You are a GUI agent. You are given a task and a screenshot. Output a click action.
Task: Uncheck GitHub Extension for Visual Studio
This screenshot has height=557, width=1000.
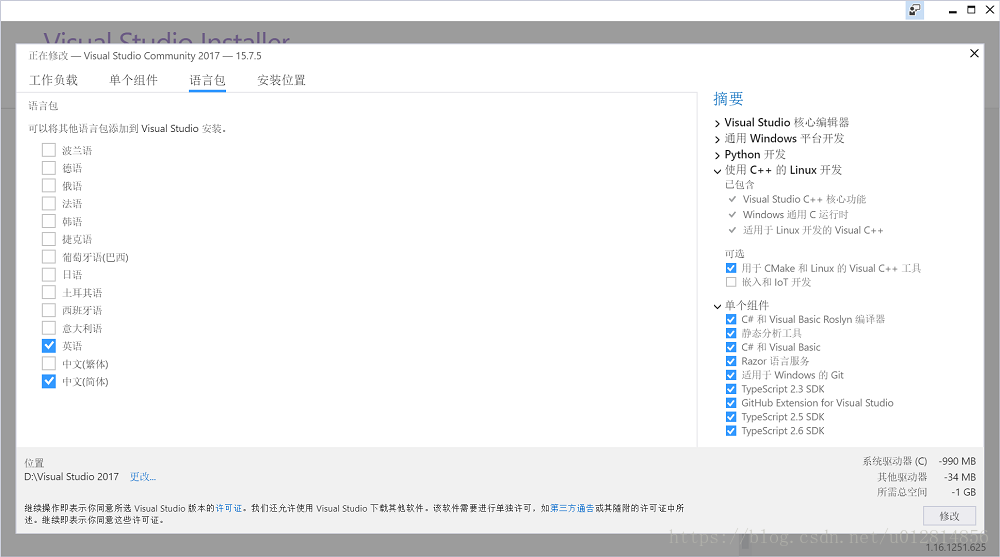point(731,403)
